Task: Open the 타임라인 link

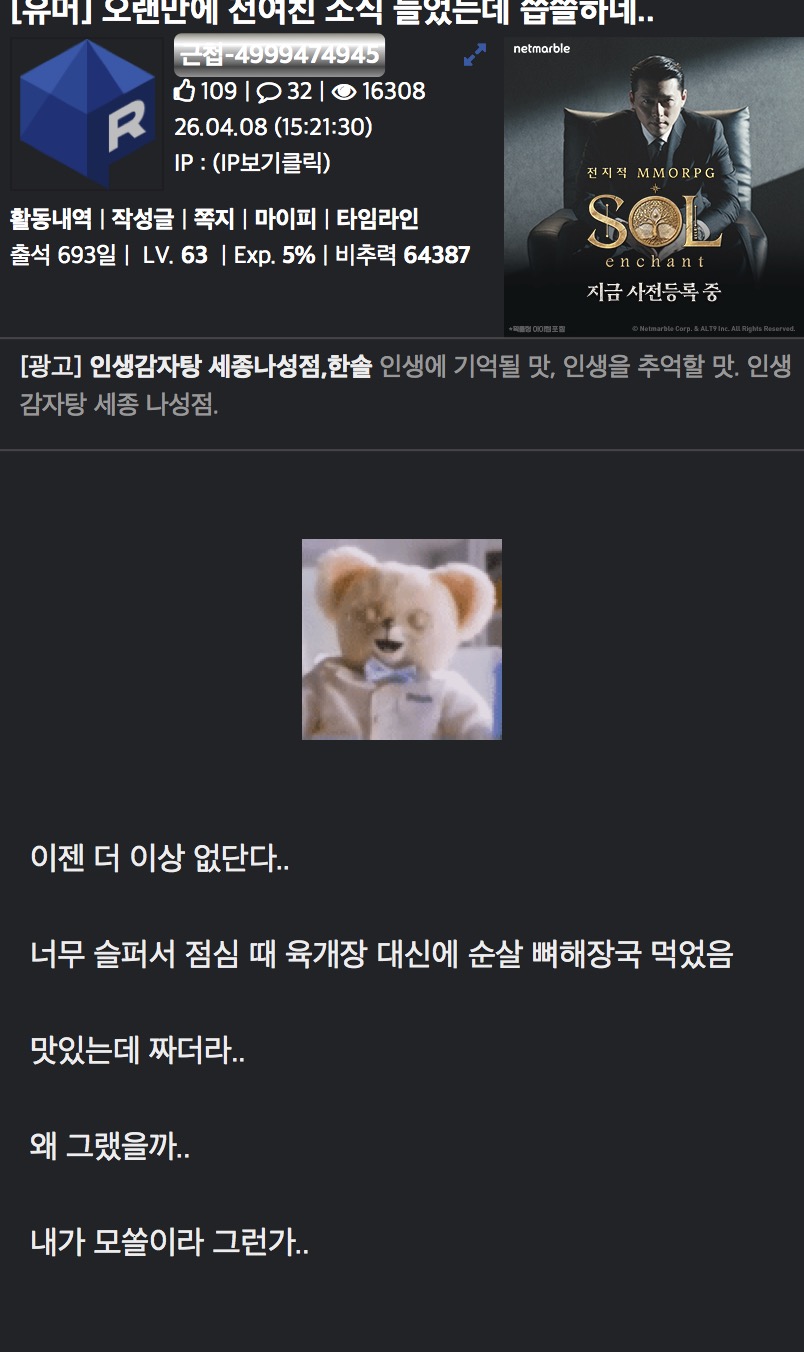Action: [377, 219]
